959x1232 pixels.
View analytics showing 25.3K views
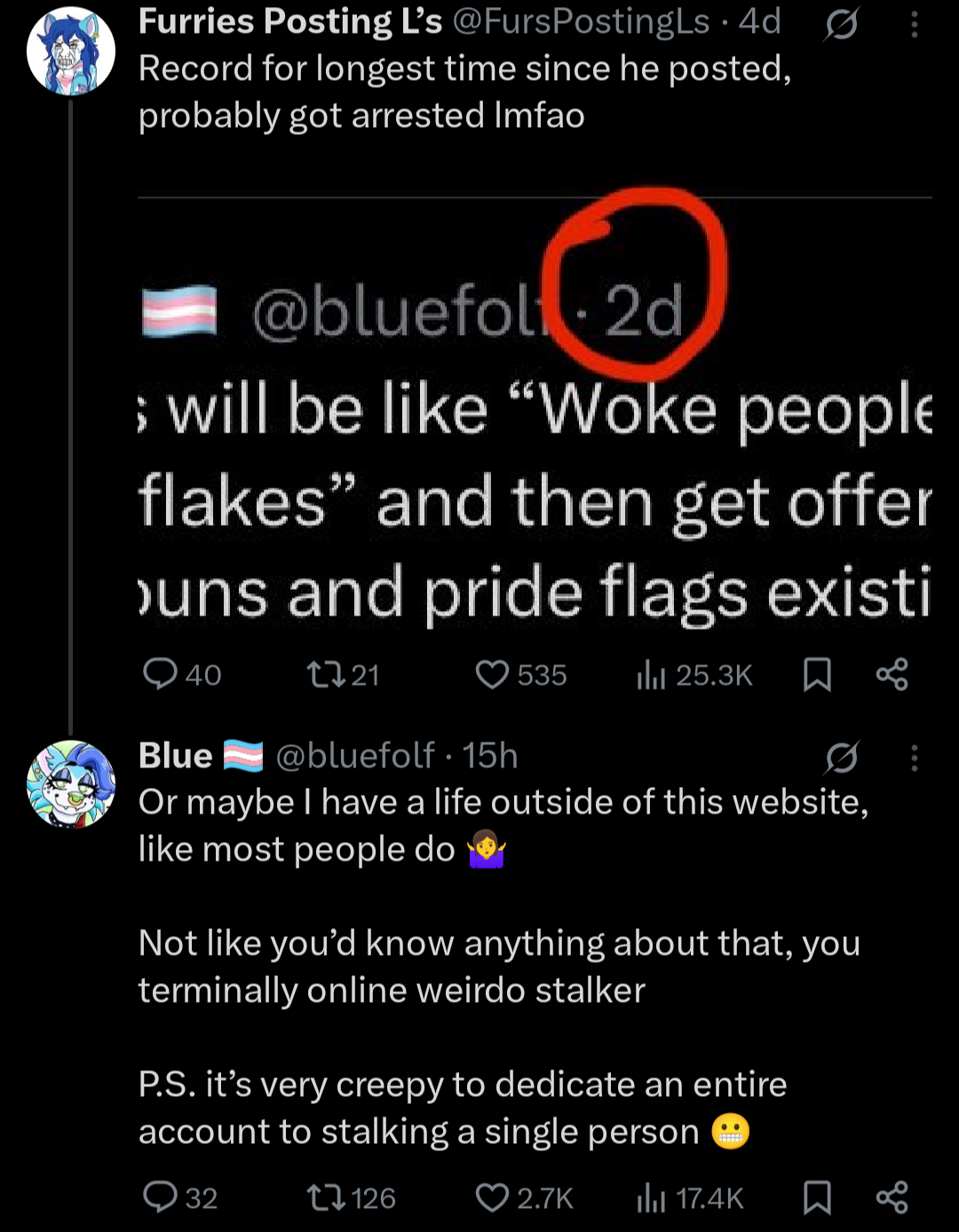click(694, 675)
